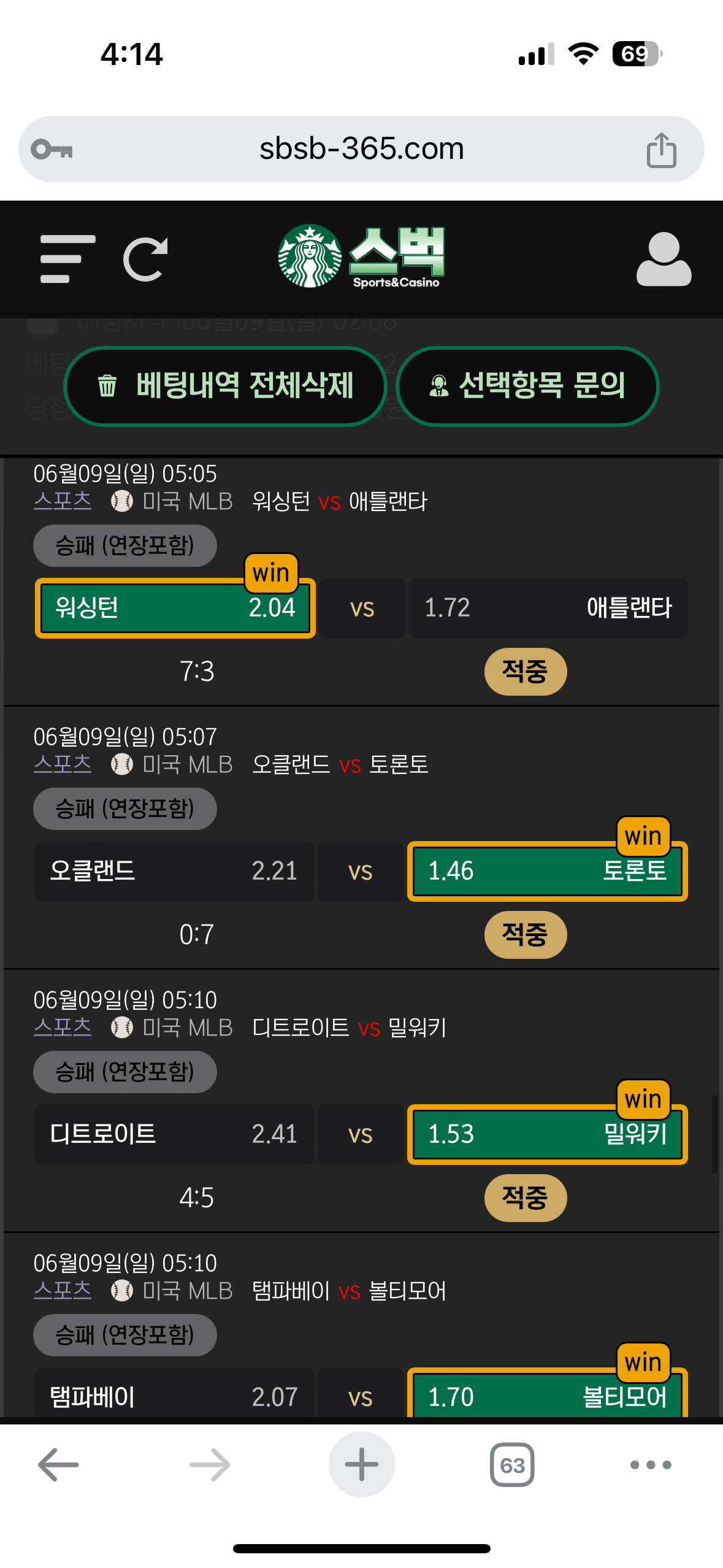Tap the browser share icon
The image size is (723, 1568).
pyautogui.click(x=661, y=150)
